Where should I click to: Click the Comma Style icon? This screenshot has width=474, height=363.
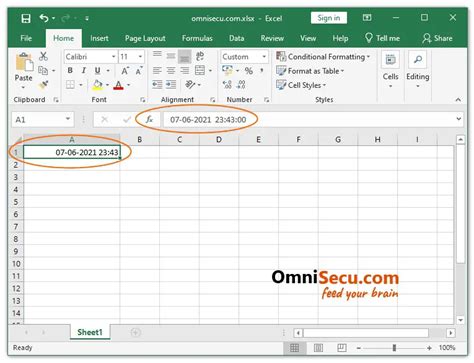click(x=262, y=71)
